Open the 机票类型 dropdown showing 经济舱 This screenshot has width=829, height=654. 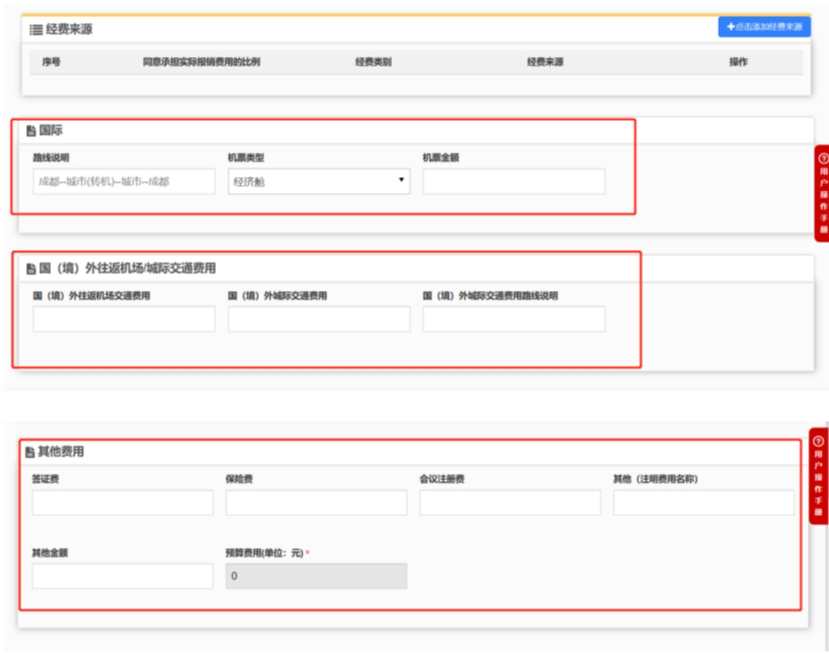point(318,181)
